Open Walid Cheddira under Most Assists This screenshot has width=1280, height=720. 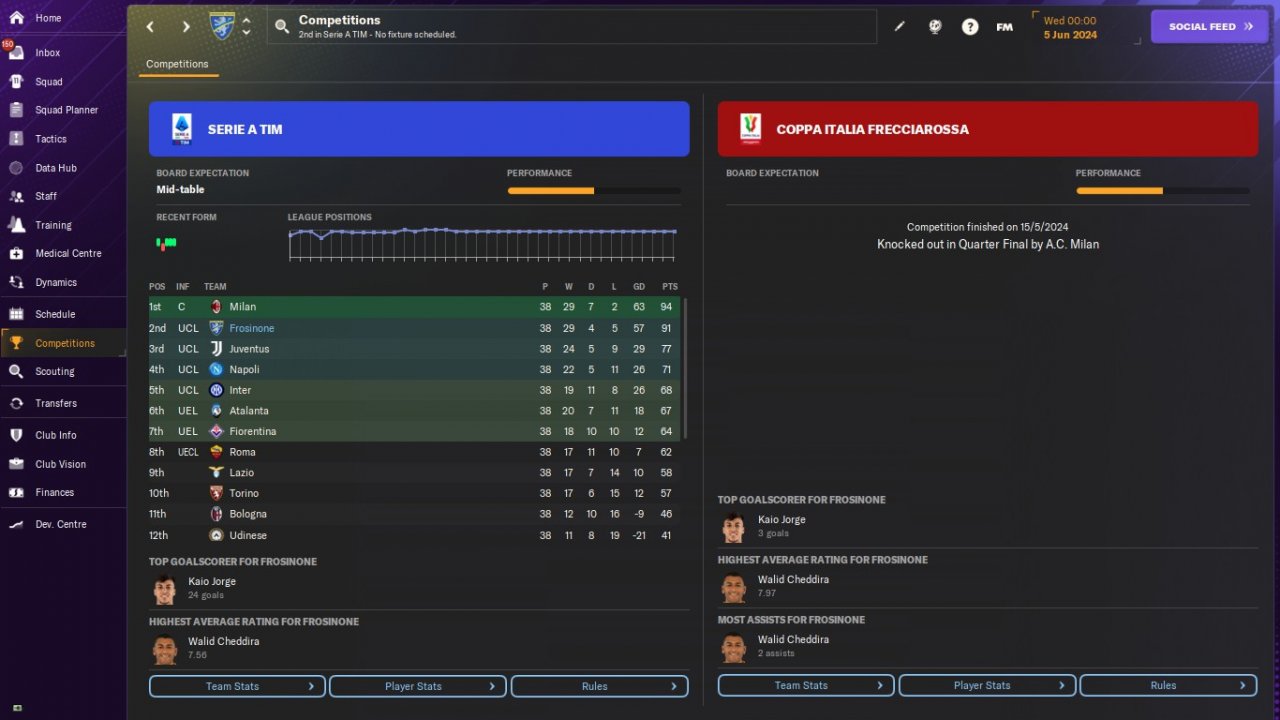(793, 639)
